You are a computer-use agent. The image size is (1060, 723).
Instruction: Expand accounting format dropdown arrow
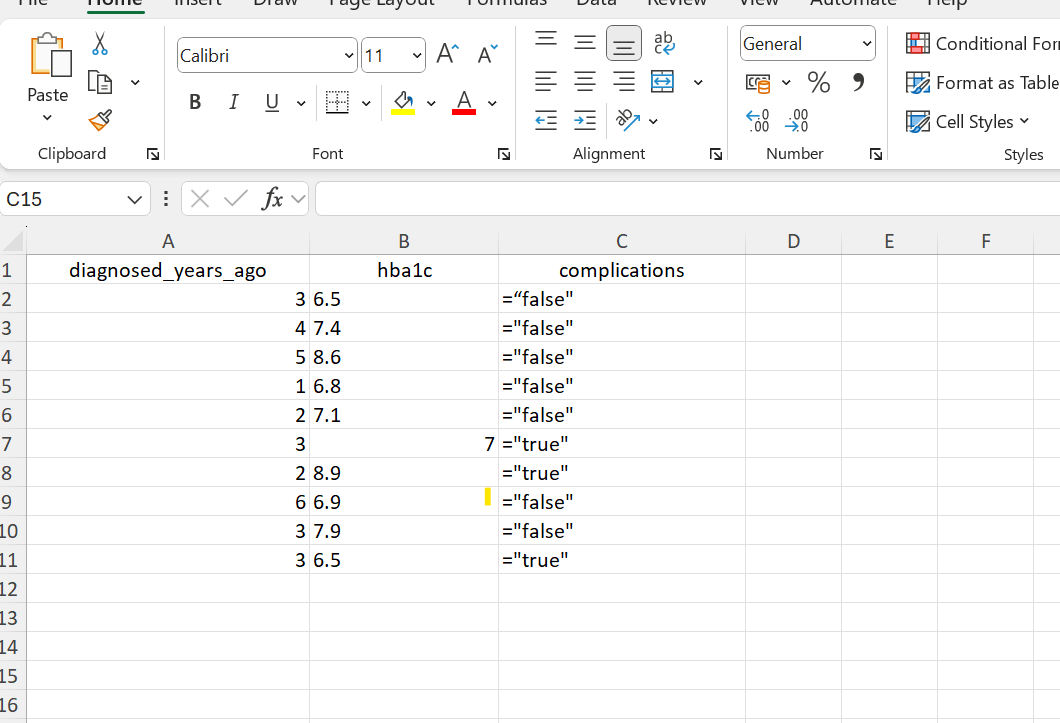tap(786, 83)
